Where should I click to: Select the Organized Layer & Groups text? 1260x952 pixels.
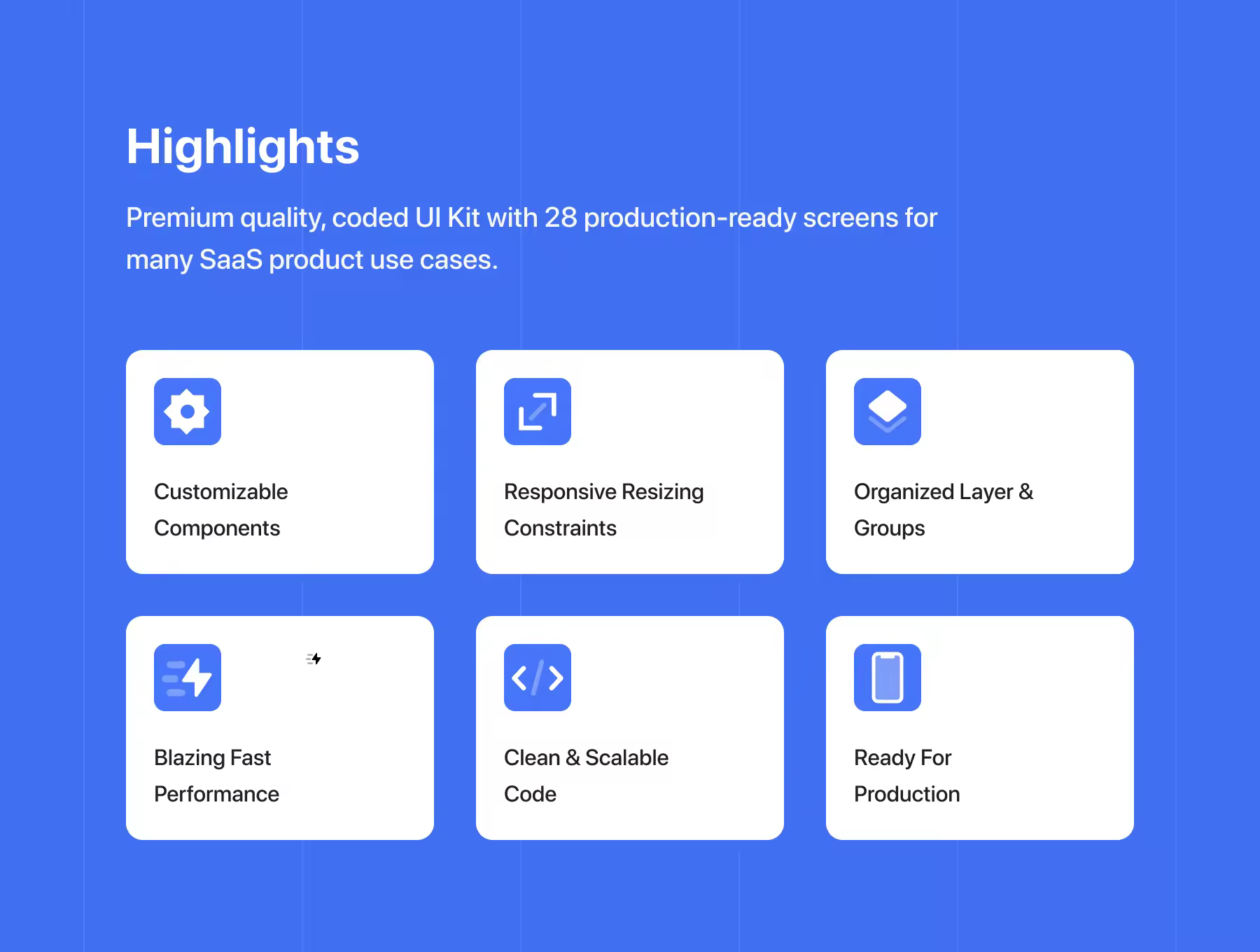(x=944, y=510)
